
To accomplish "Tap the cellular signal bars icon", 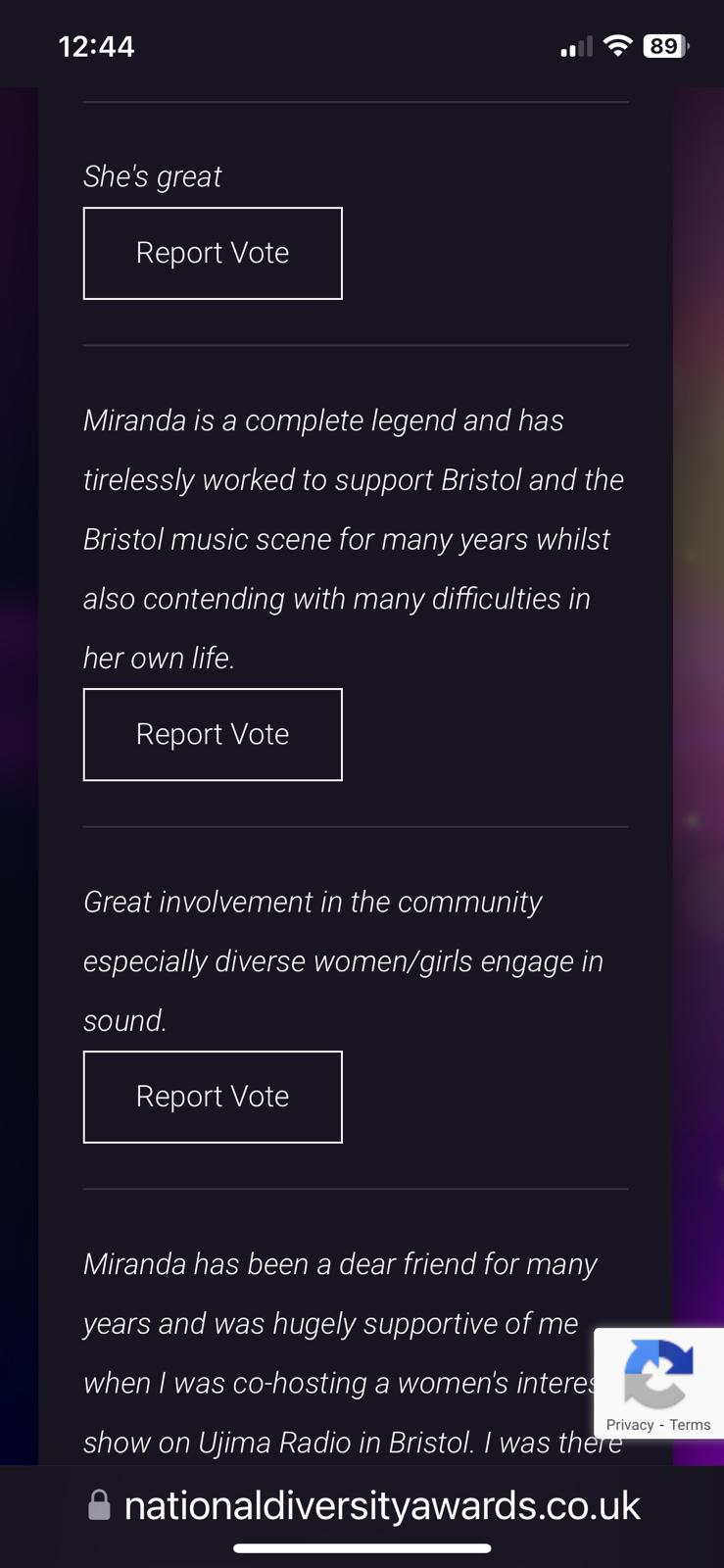I will 576,46.
